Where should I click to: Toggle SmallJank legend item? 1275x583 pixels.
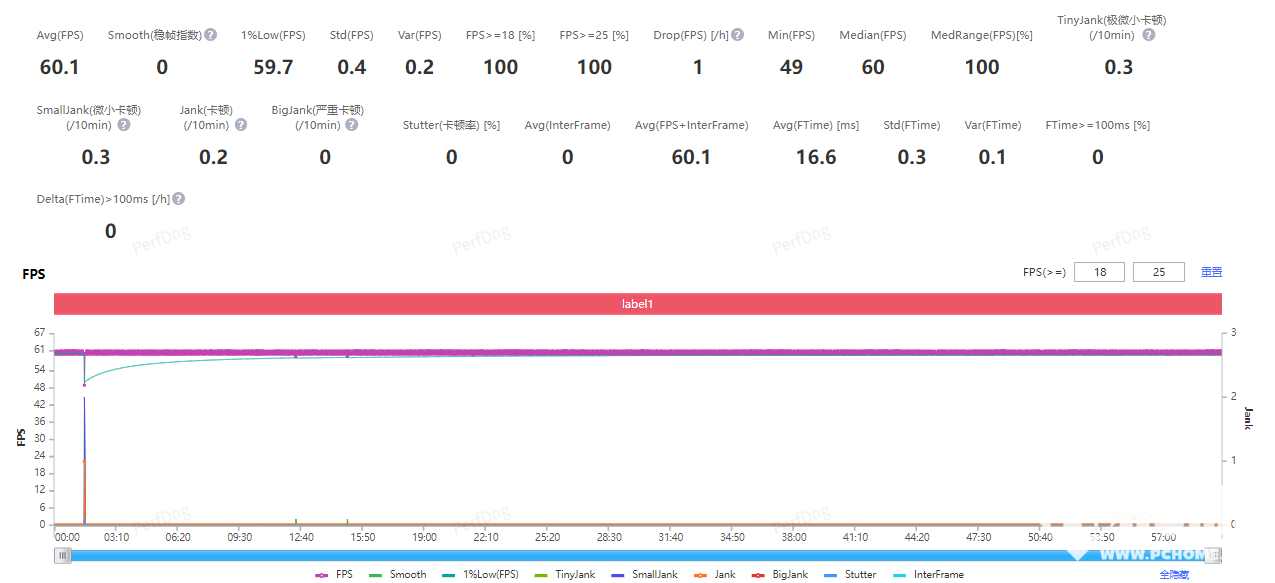(643, 575)
